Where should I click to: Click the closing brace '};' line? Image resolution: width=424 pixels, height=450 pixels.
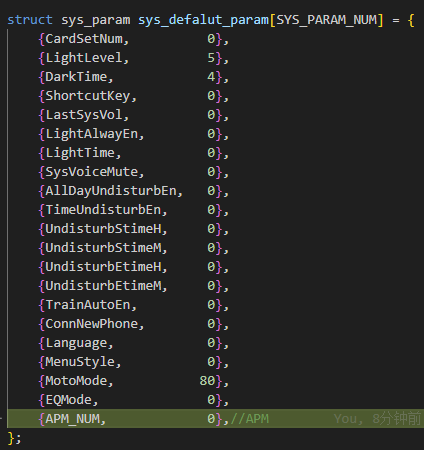tap(14, 438)
